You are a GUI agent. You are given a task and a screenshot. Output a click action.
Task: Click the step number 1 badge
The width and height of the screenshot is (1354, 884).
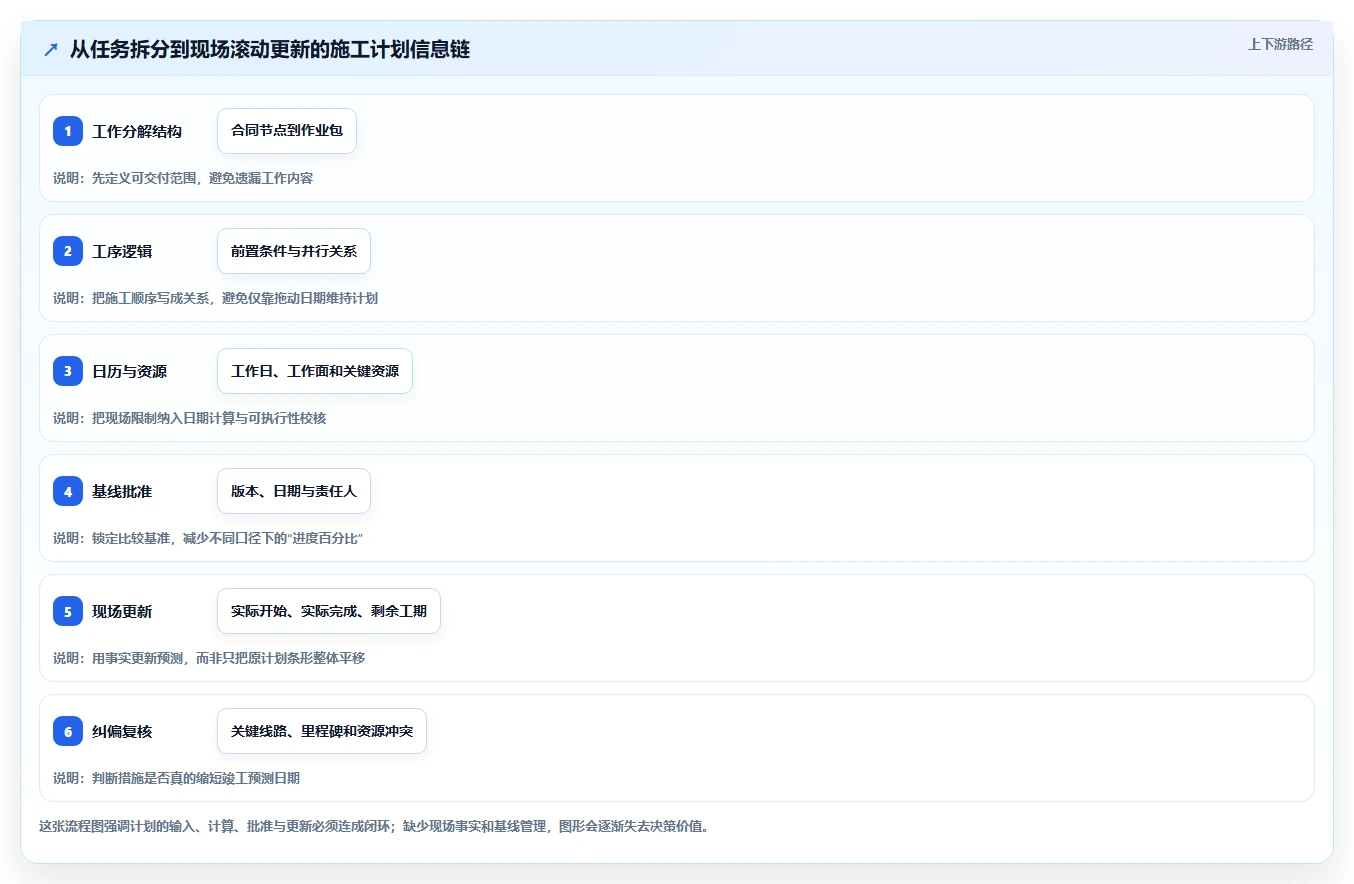68,131
